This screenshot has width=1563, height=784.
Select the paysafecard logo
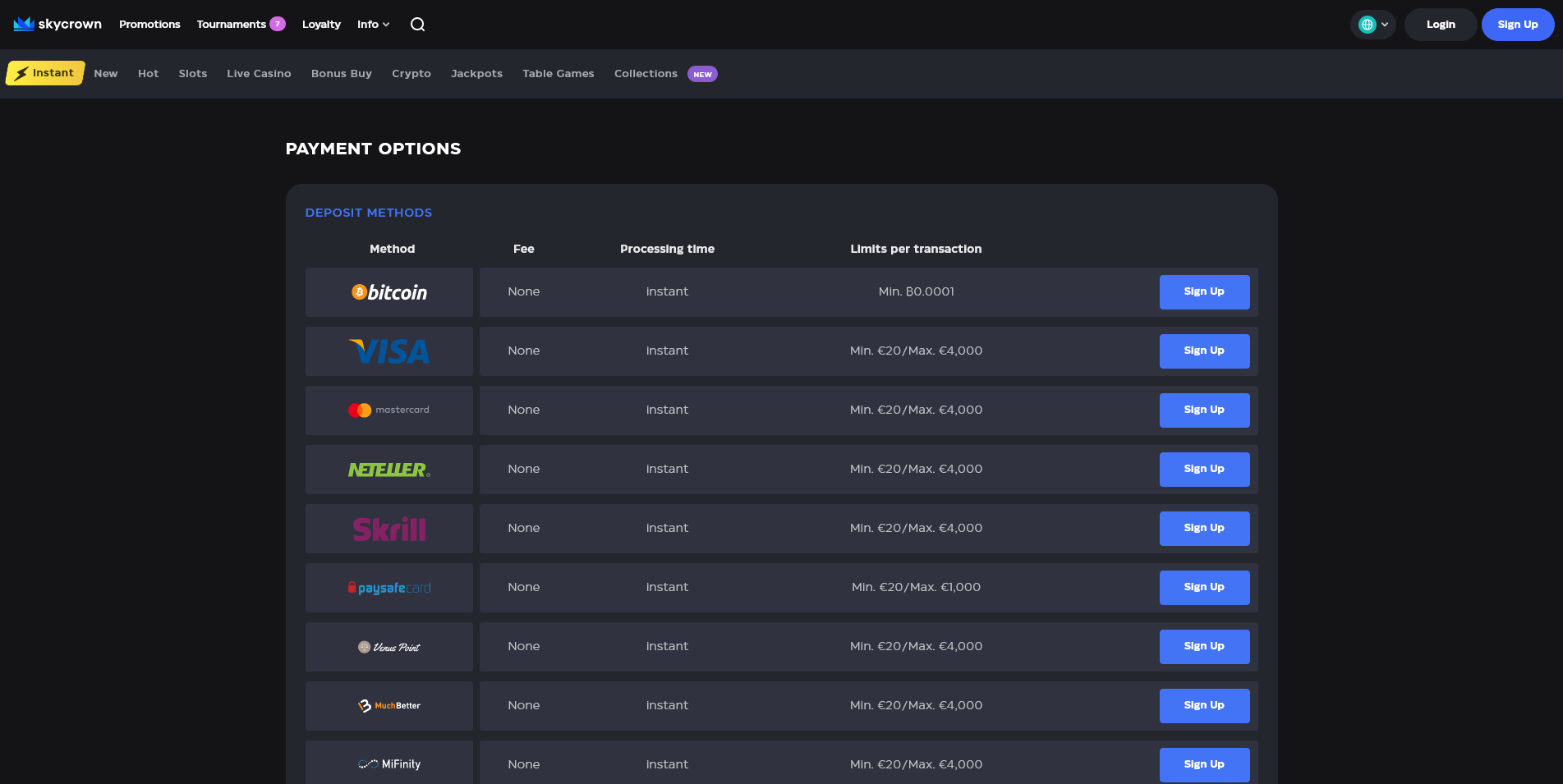[x=389, y=588]
